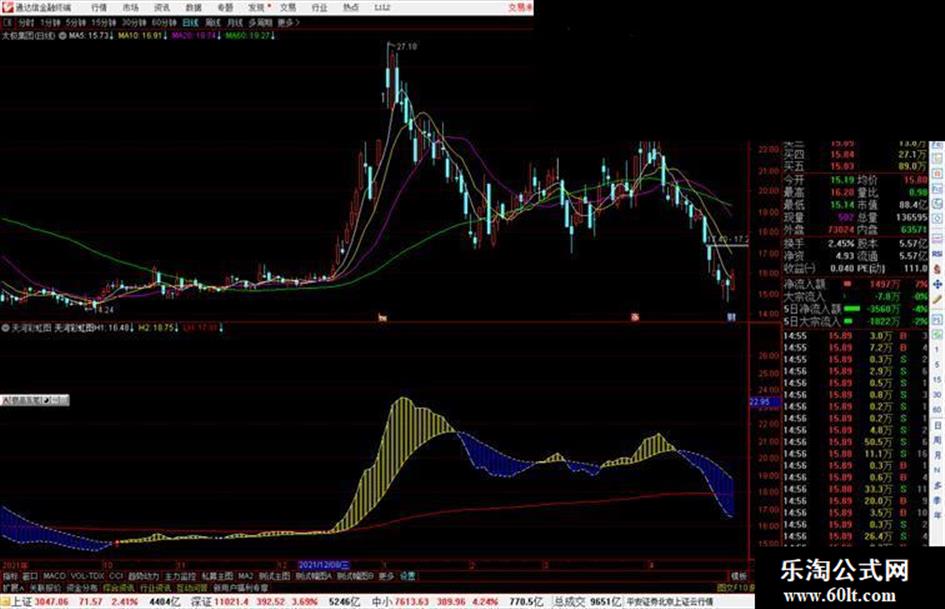Image resolution: width=945 pixels, height=609 pixels.
Task: Select the pencil drawing tool icon
Action: coord(937,299)
